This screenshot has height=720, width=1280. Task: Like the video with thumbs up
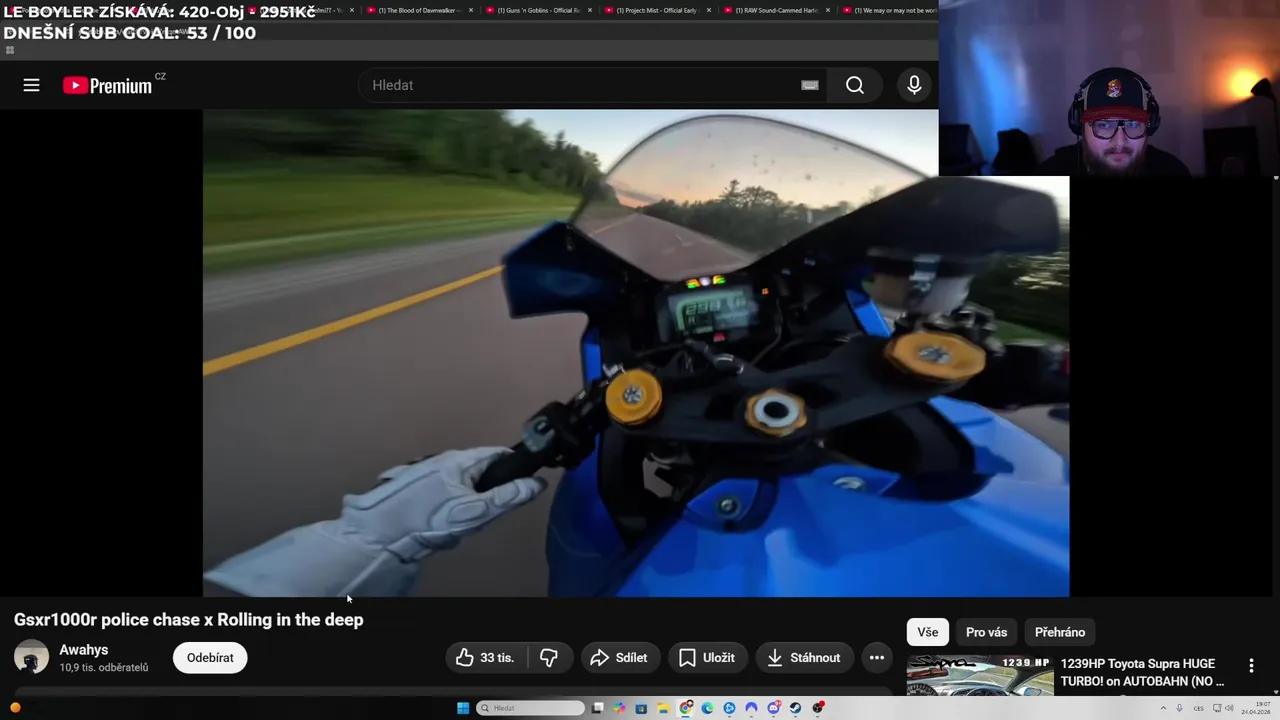coord(486,657)
